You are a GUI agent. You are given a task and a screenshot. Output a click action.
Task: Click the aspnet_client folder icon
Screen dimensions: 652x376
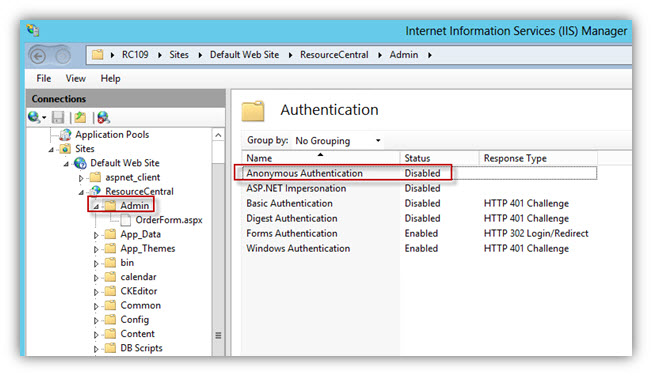(96, 177)
